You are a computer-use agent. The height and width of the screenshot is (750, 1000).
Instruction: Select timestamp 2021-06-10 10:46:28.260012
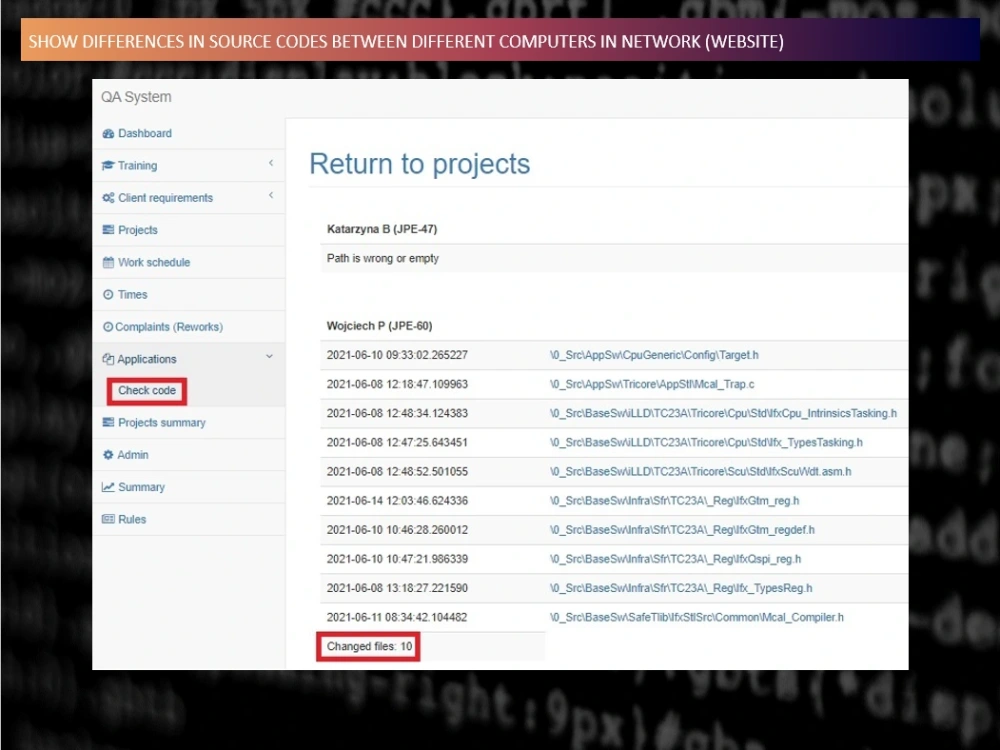tap(397, 530)
